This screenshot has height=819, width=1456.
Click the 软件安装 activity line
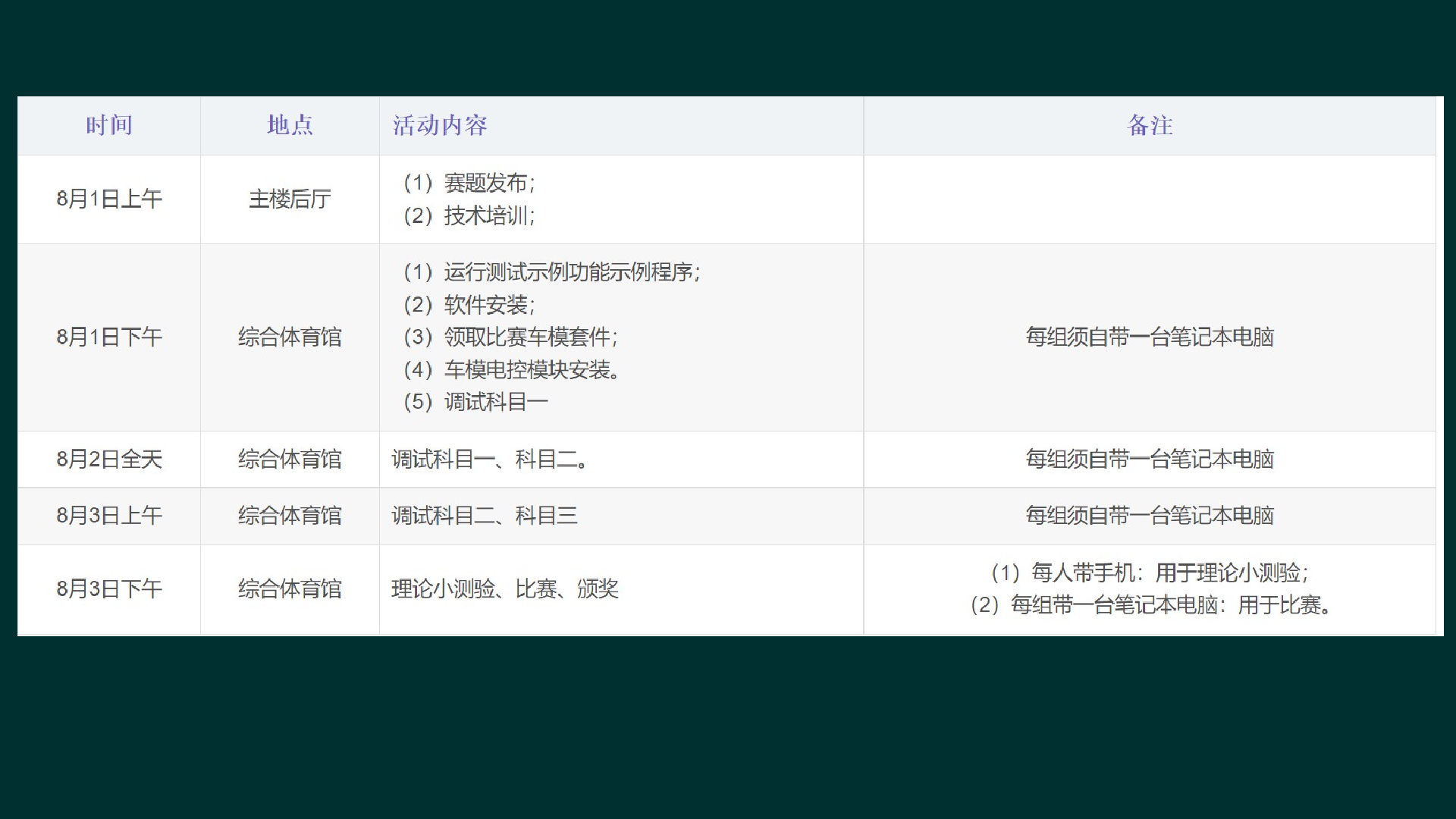click(x=469, y=305)
